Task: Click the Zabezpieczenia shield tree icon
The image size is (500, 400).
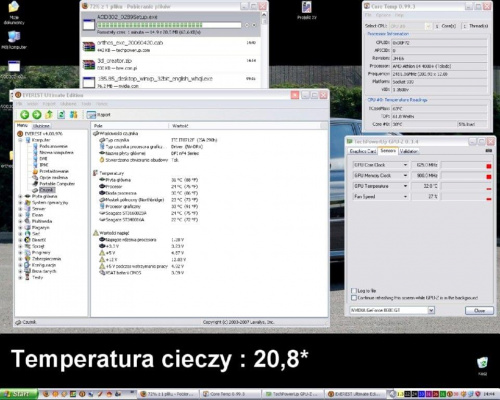Action: click(28, 259)
